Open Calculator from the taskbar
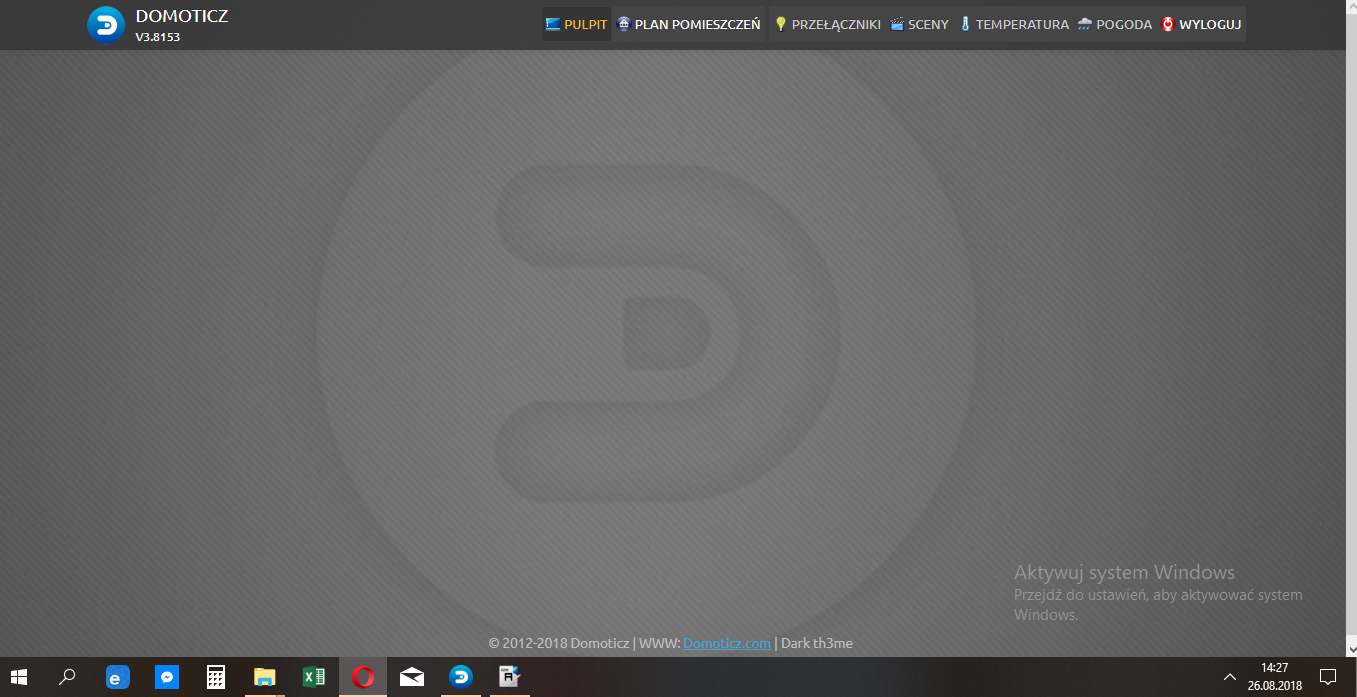 pos(216,677)
